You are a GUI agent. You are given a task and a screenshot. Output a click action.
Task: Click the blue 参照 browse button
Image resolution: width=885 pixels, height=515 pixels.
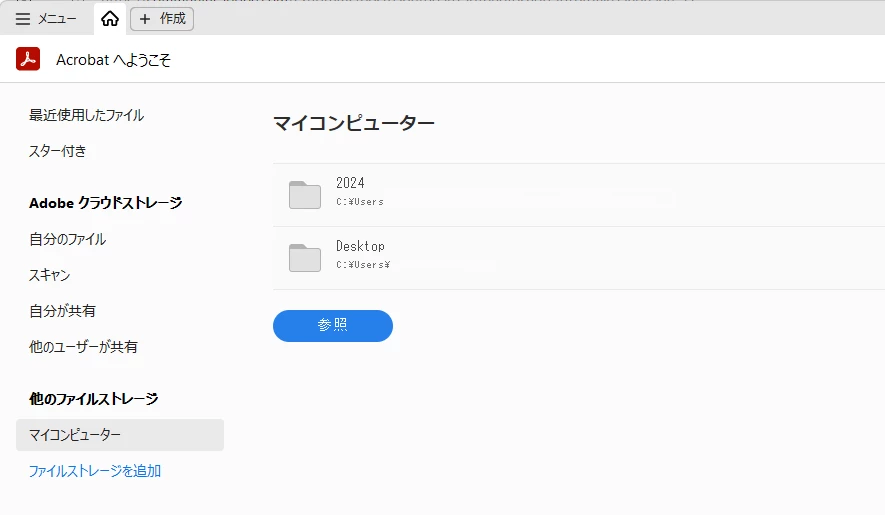click(x=333, y=326)
